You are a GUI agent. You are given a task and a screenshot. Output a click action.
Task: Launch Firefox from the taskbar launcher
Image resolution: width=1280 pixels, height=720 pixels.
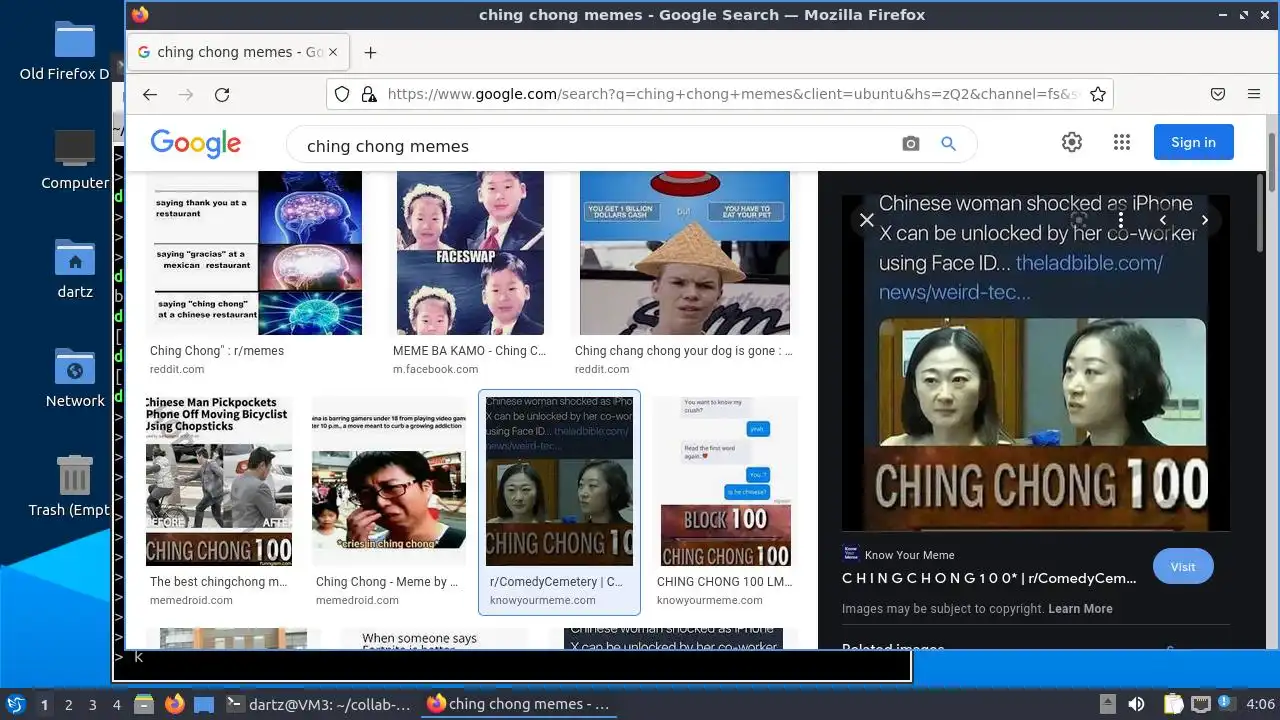175,704
